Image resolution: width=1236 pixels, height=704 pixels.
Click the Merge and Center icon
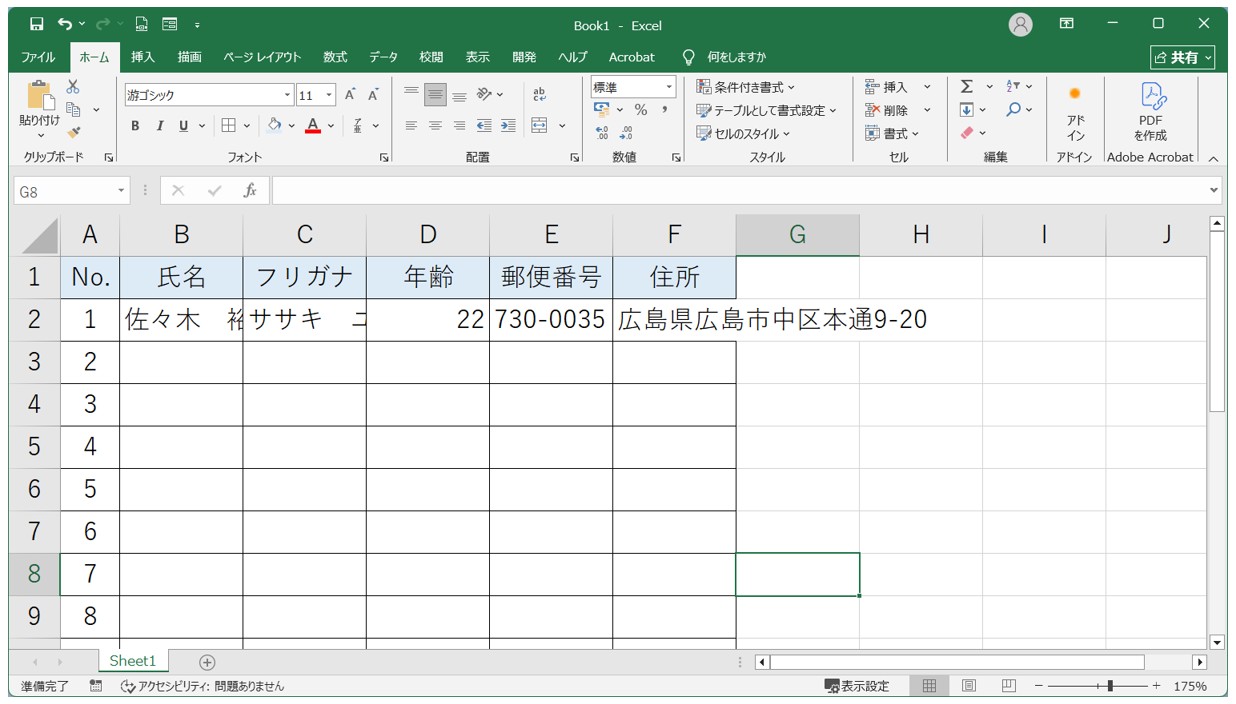pos(539,126)
